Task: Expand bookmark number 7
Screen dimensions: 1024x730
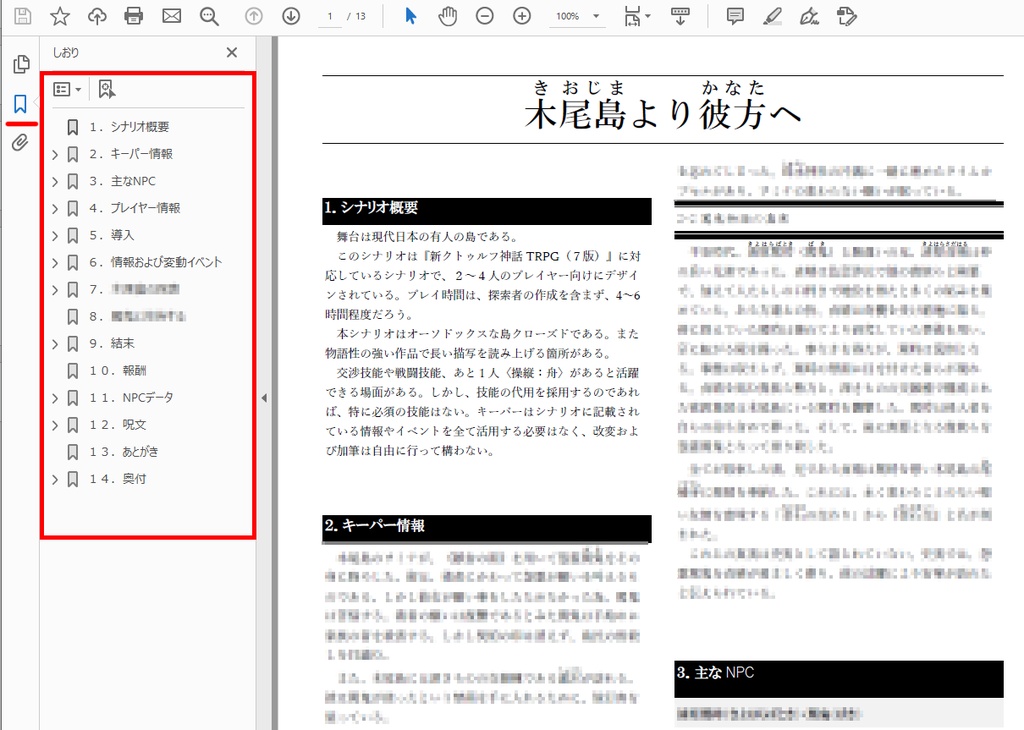Action: (55, 290)
